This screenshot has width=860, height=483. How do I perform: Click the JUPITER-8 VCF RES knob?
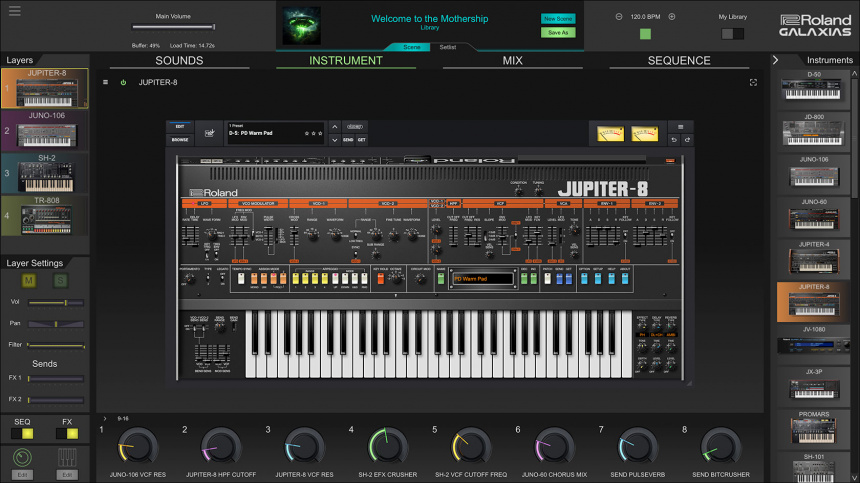(304, 446)
